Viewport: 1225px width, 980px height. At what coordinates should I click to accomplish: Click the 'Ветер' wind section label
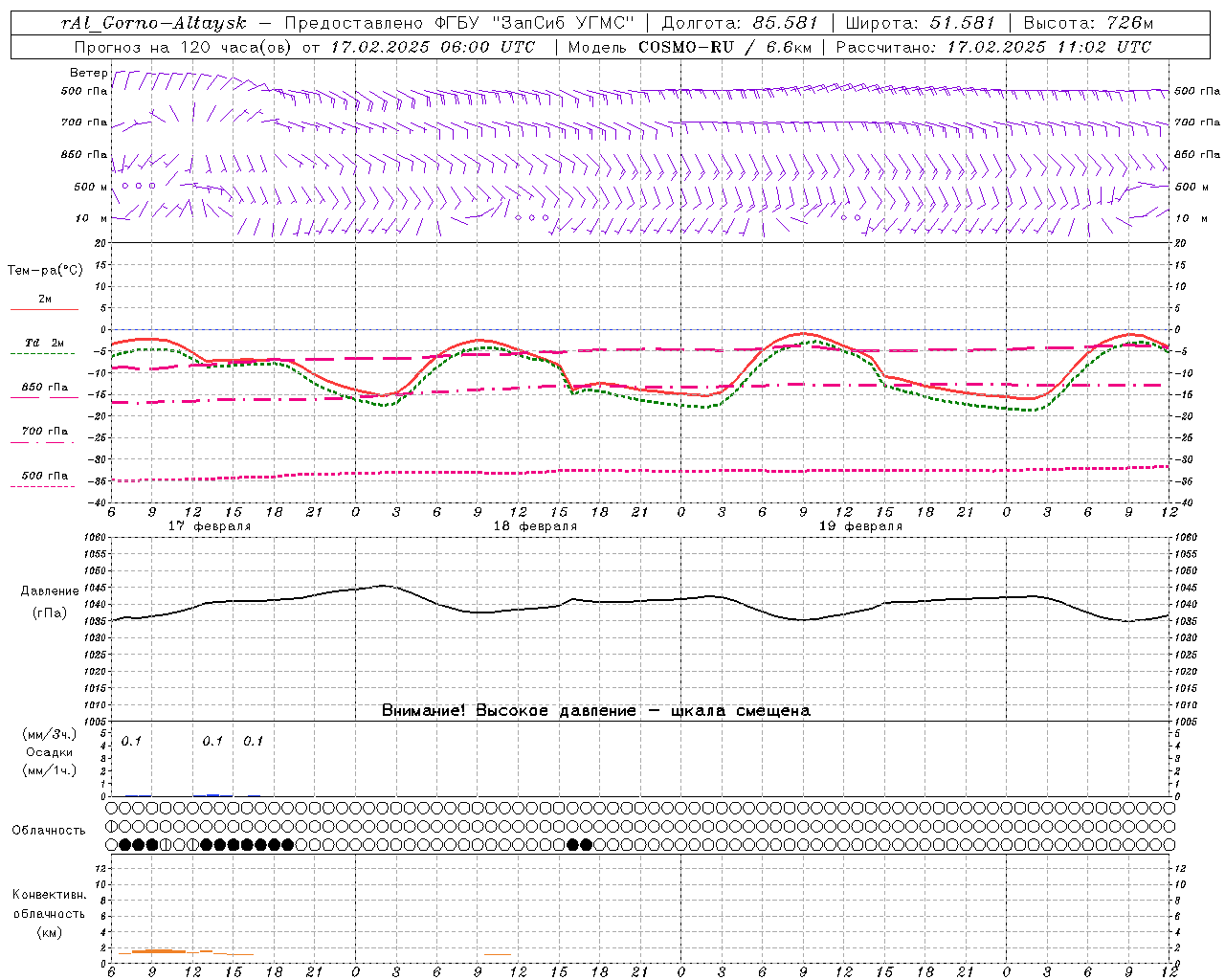pos(88,73)
